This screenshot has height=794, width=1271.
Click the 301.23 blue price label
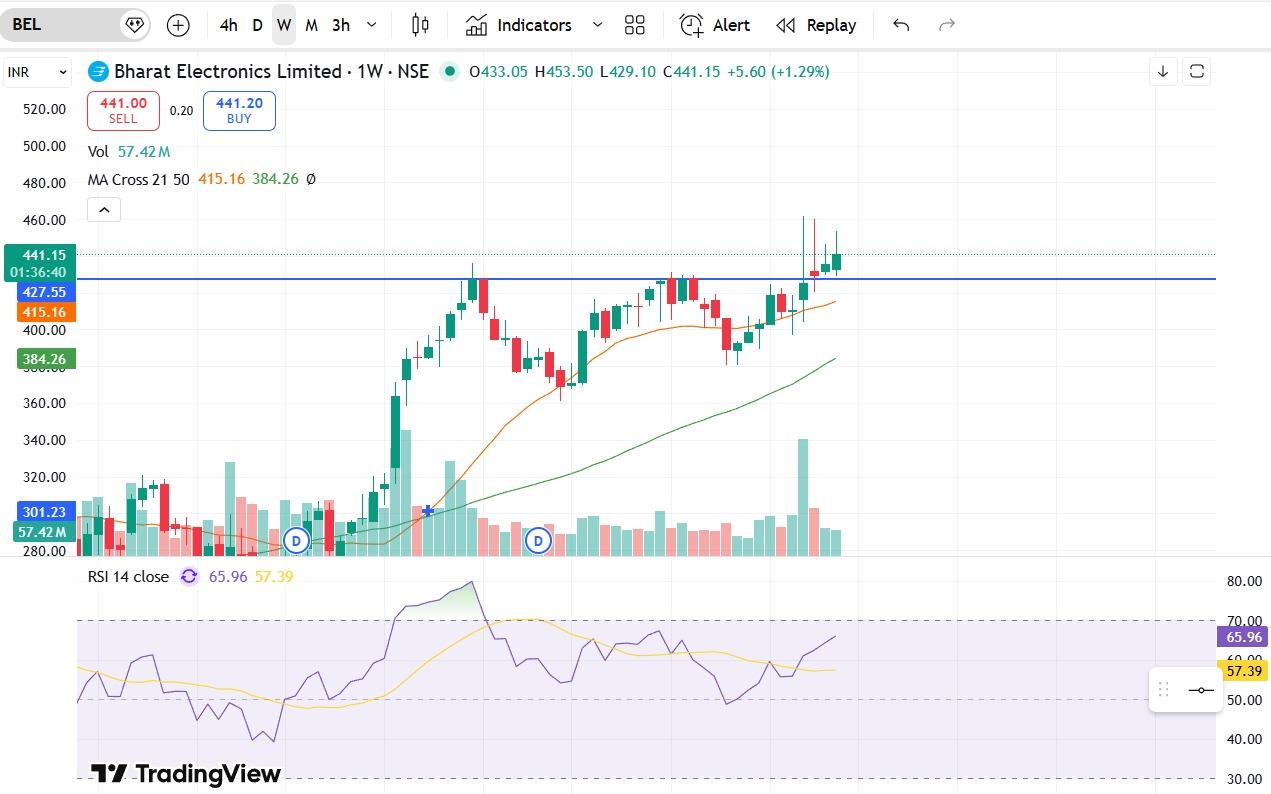pos(45,512)
